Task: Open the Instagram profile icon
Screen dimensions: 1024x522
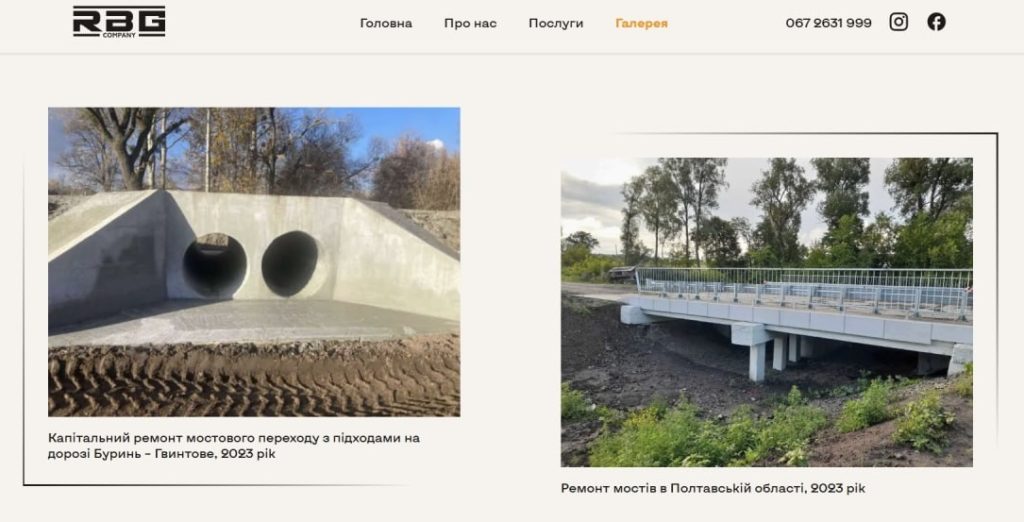Action: [x=899, y=22]
